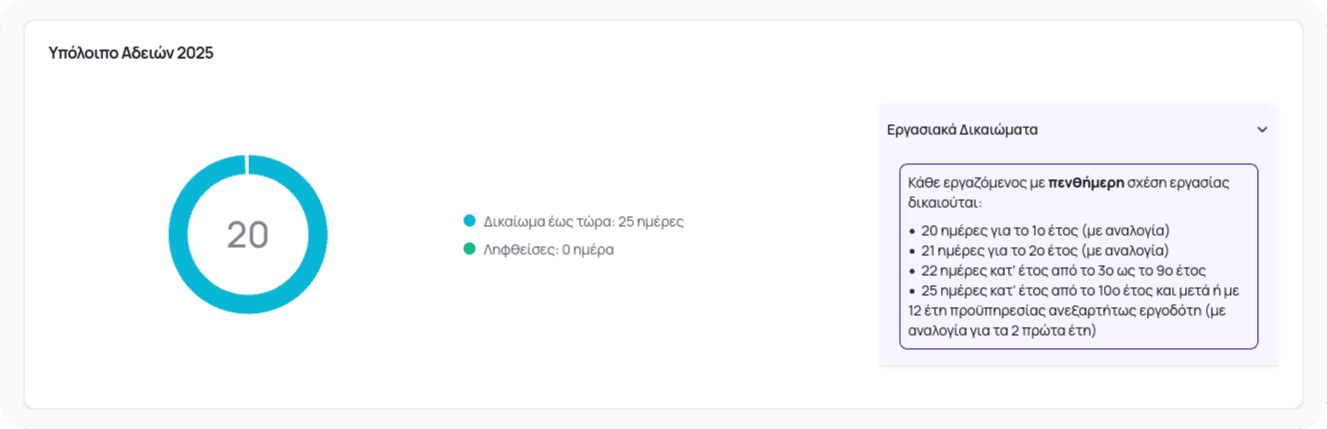Click the 'Κάθε εργαζόμενος με' intro text
This screenshot has width=1327, height=429.
(976, 183)
